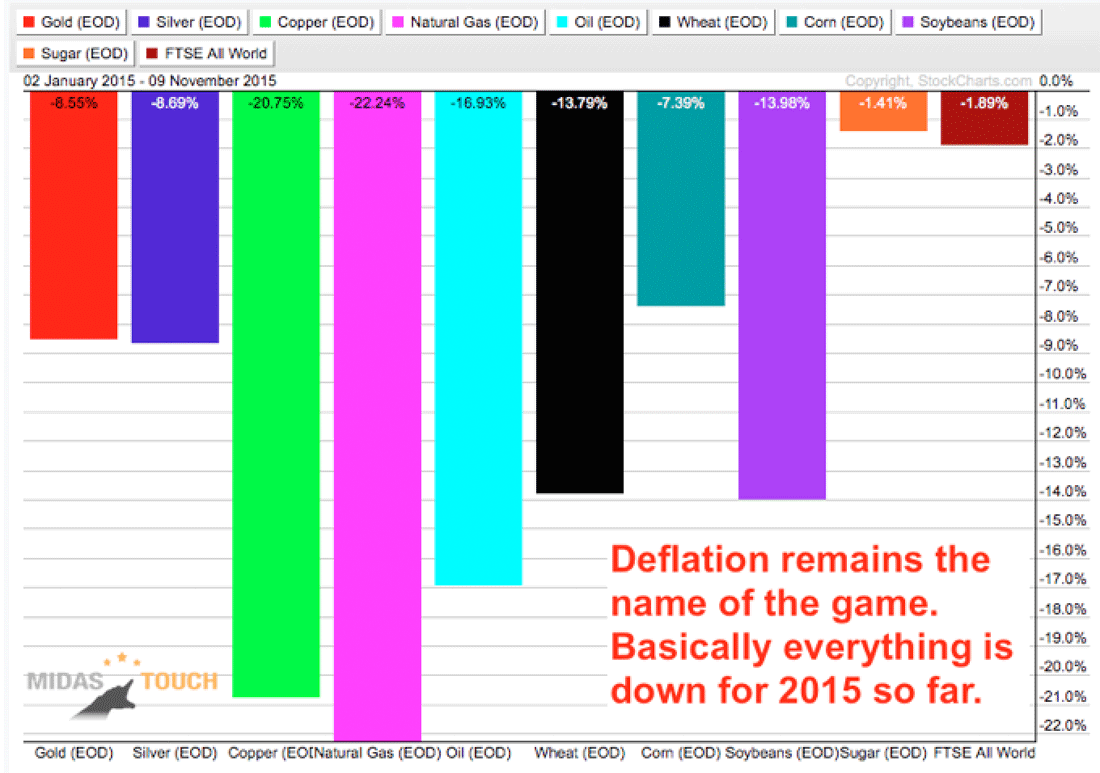The width and height of the screenshot is (1100, 773).
Task: Toggle the Oil (EOD) legend button
Action: 598,22
